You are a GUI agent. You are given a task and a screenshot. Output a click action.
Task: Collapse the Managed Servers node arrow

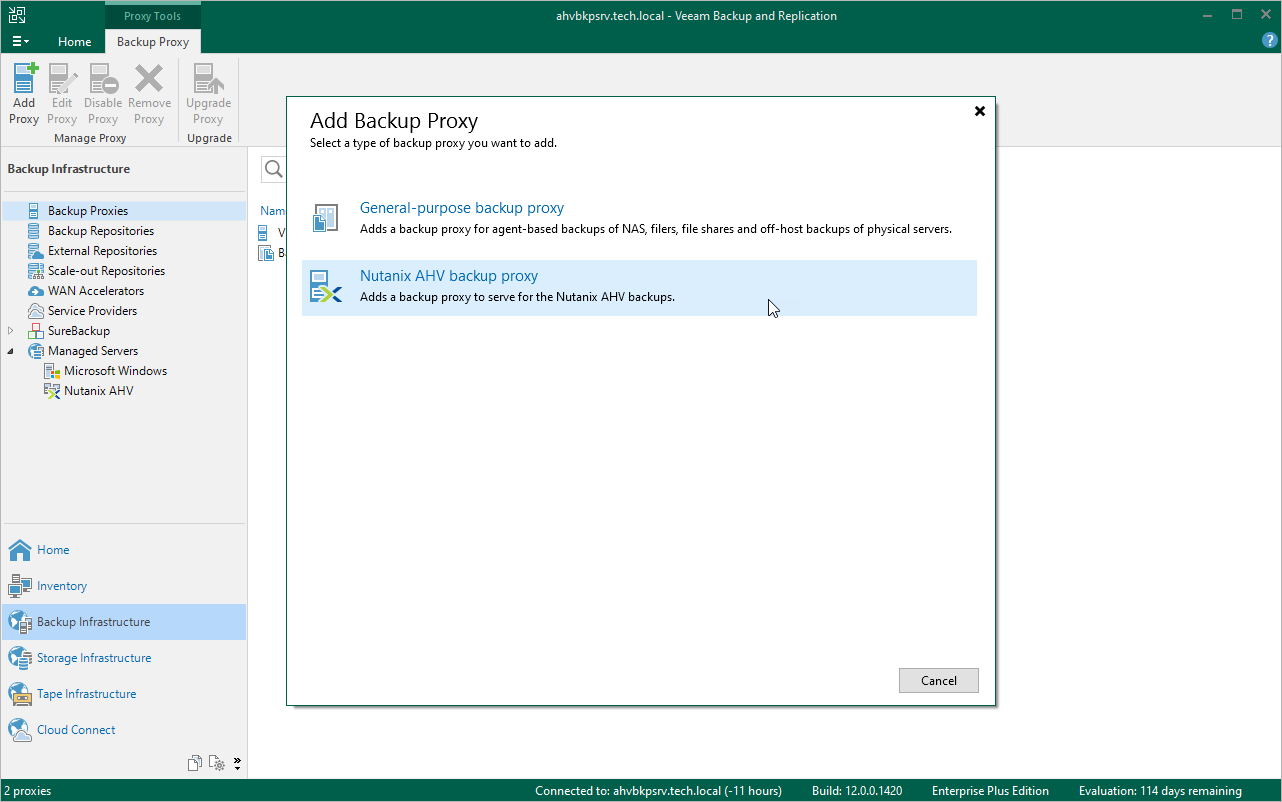[x=11, y=351]
